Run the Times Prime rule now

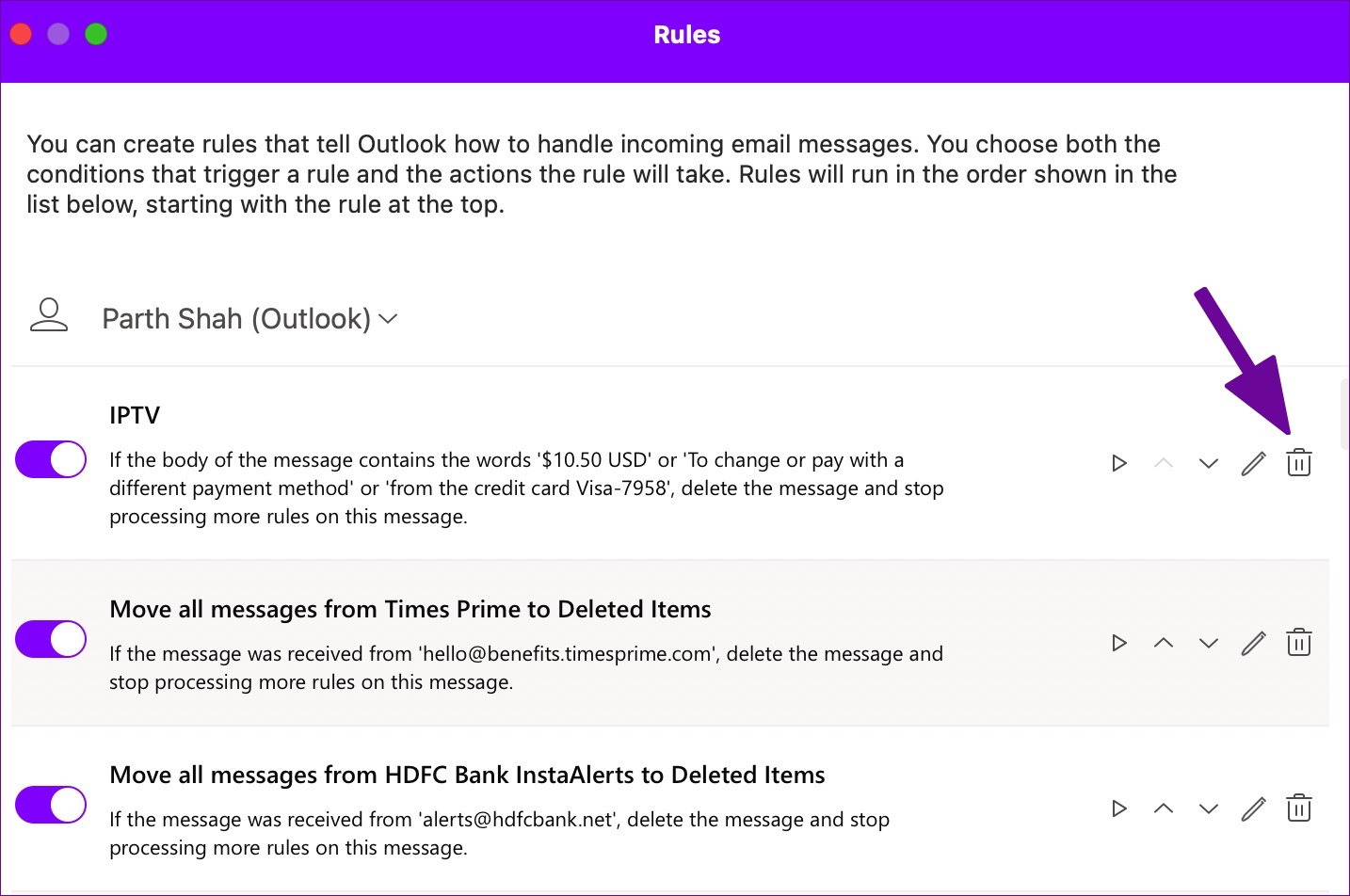point(1119,643)
